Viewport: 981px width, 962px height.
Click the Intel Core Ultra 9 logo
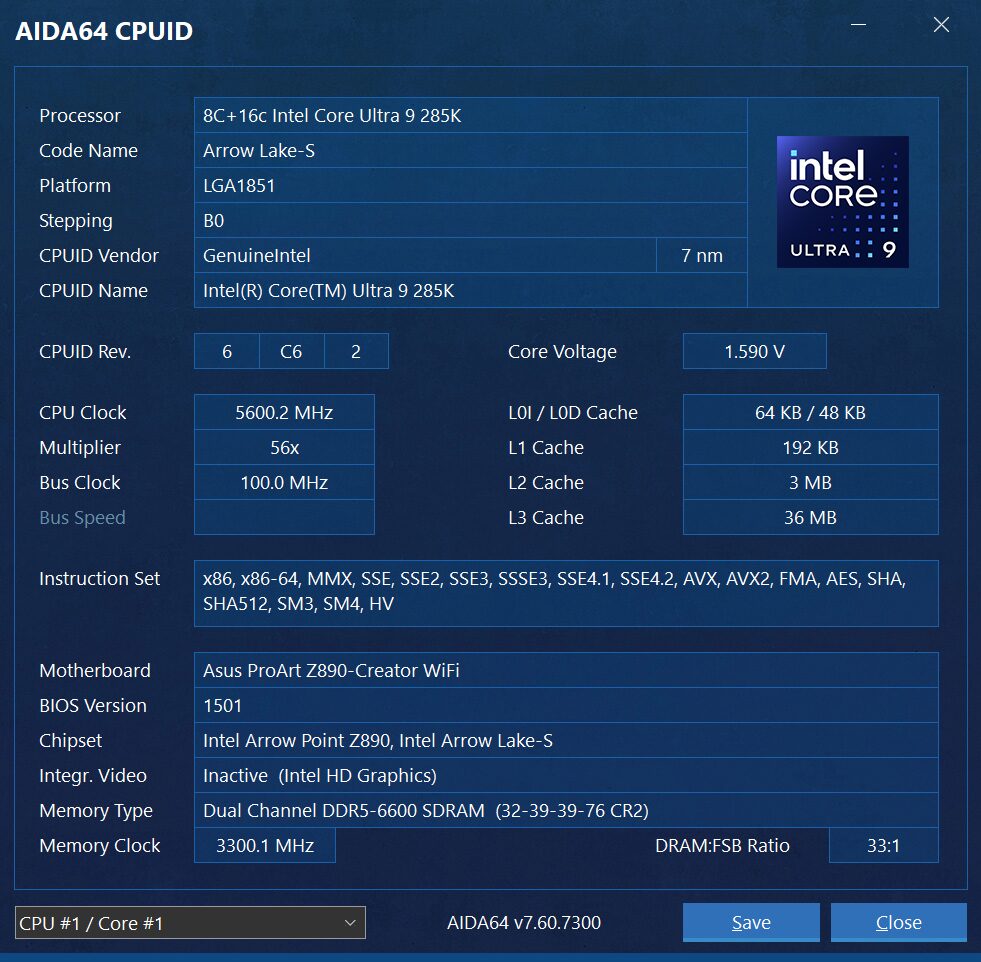(x=842, y=201)
